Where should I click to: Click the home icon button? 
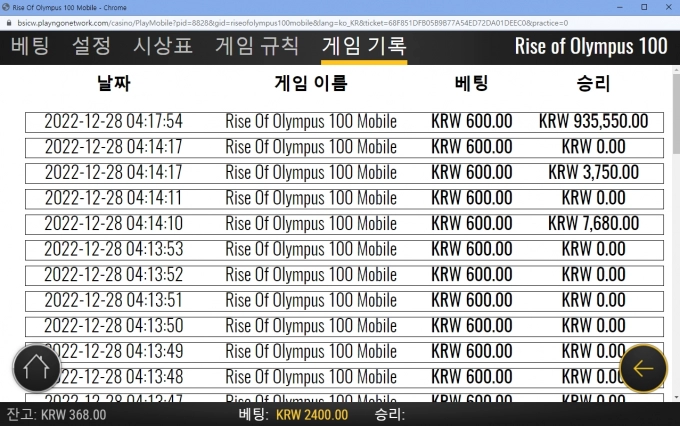[x=36, y=368]
